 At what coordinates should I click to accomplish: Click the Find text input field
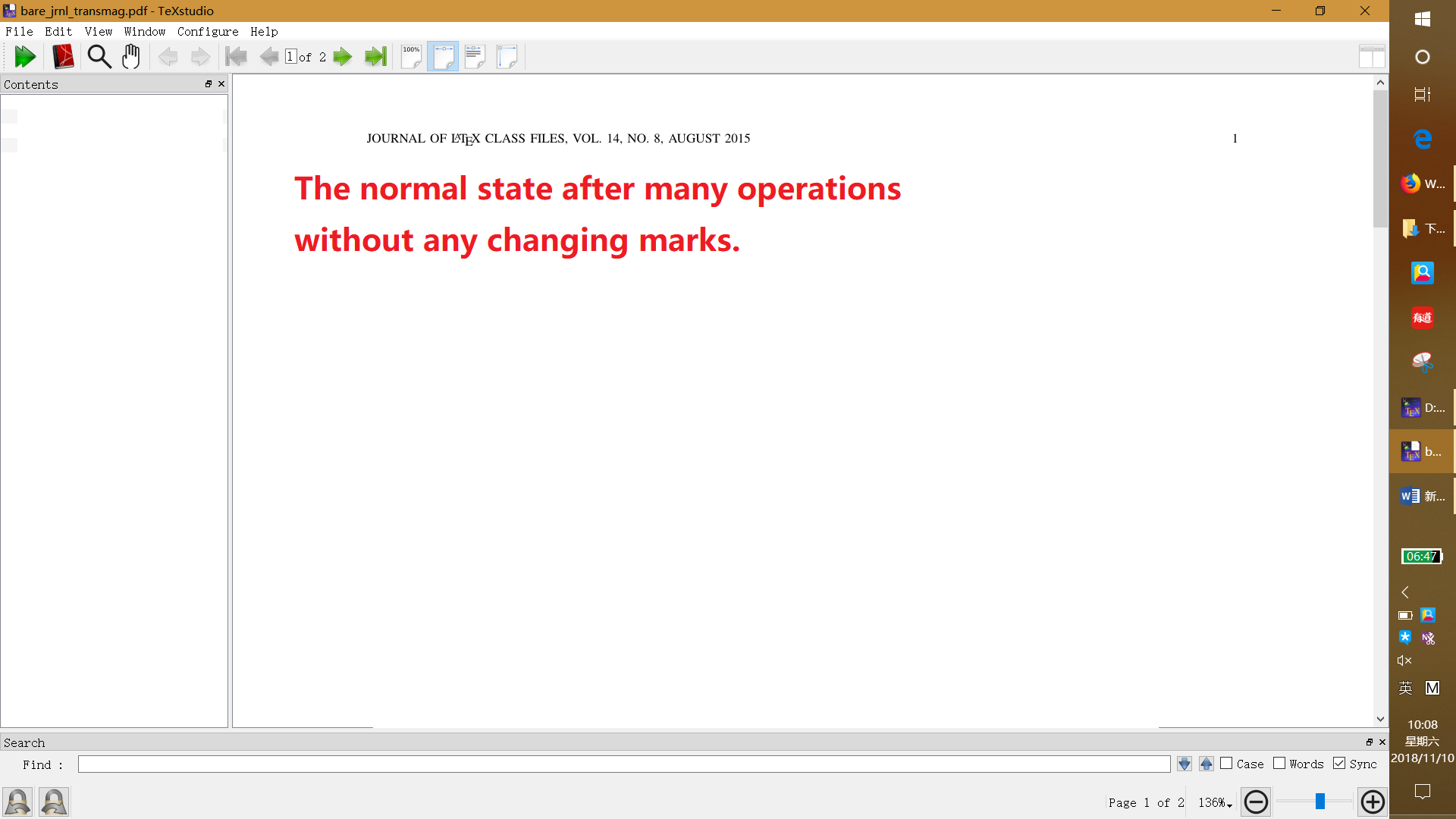(x=623, y=764)
